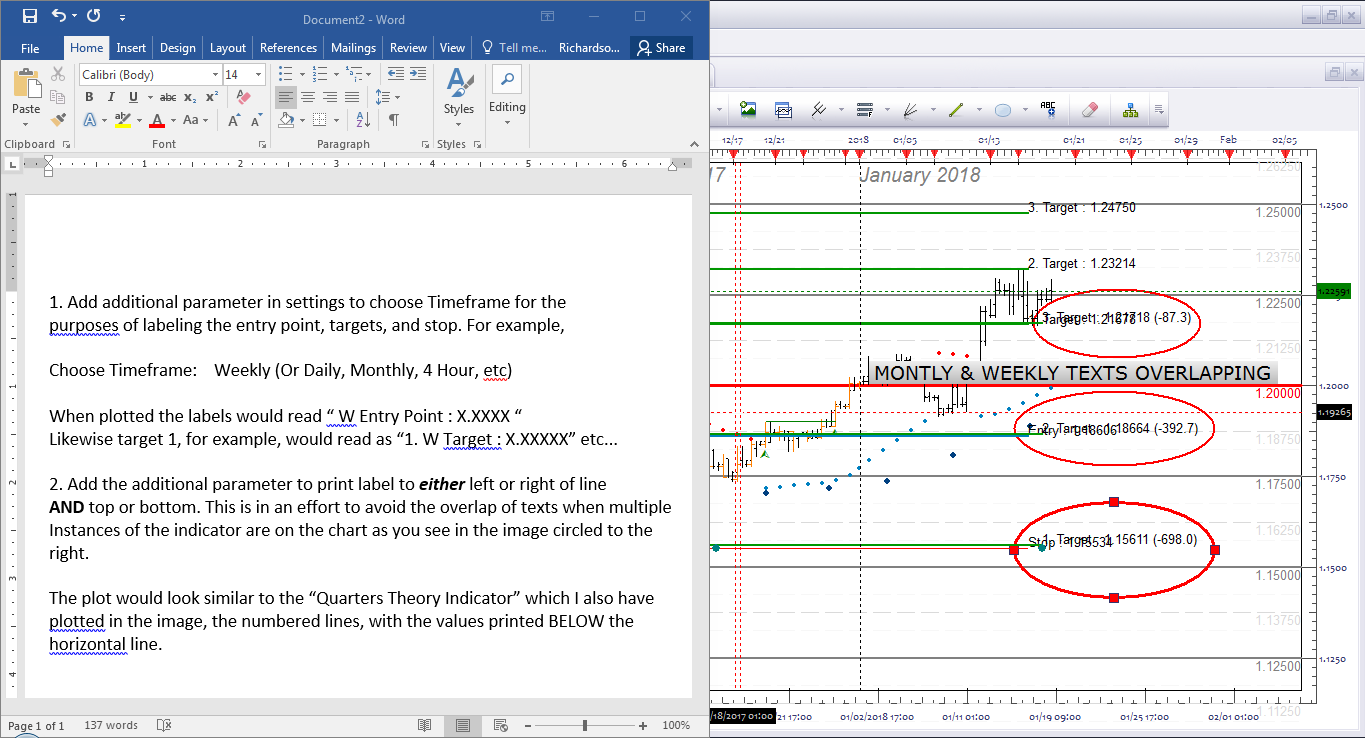The height and width of the screenshot is (738, 1365).
Task: Toggle Bold formatting in Font group
Action: pyautogui.click(x=89, y=97)
